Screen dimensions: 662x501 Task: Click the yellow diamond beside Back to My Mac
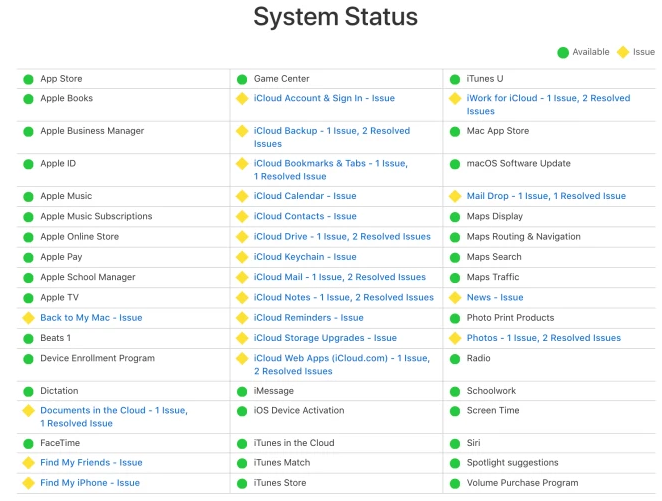pos(28,318)
